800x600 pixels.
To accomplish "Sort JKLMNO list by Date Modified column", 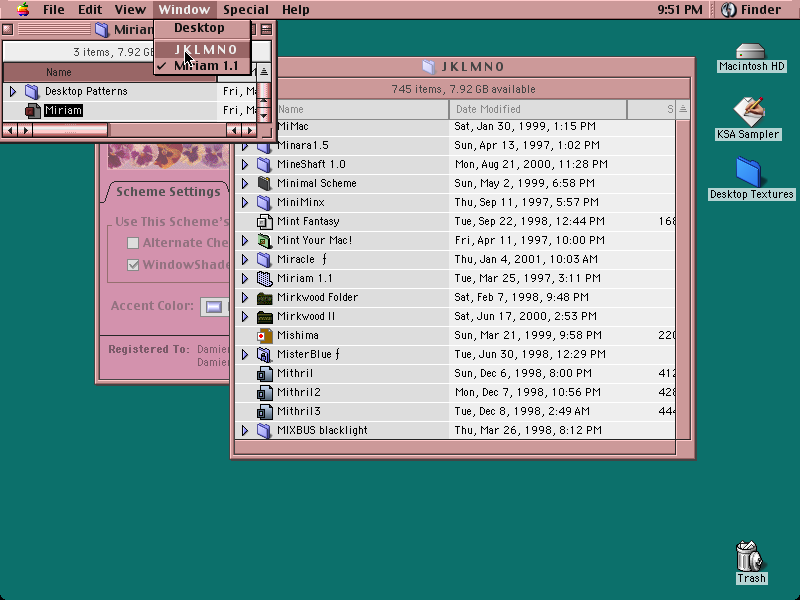I will [538, 109].
